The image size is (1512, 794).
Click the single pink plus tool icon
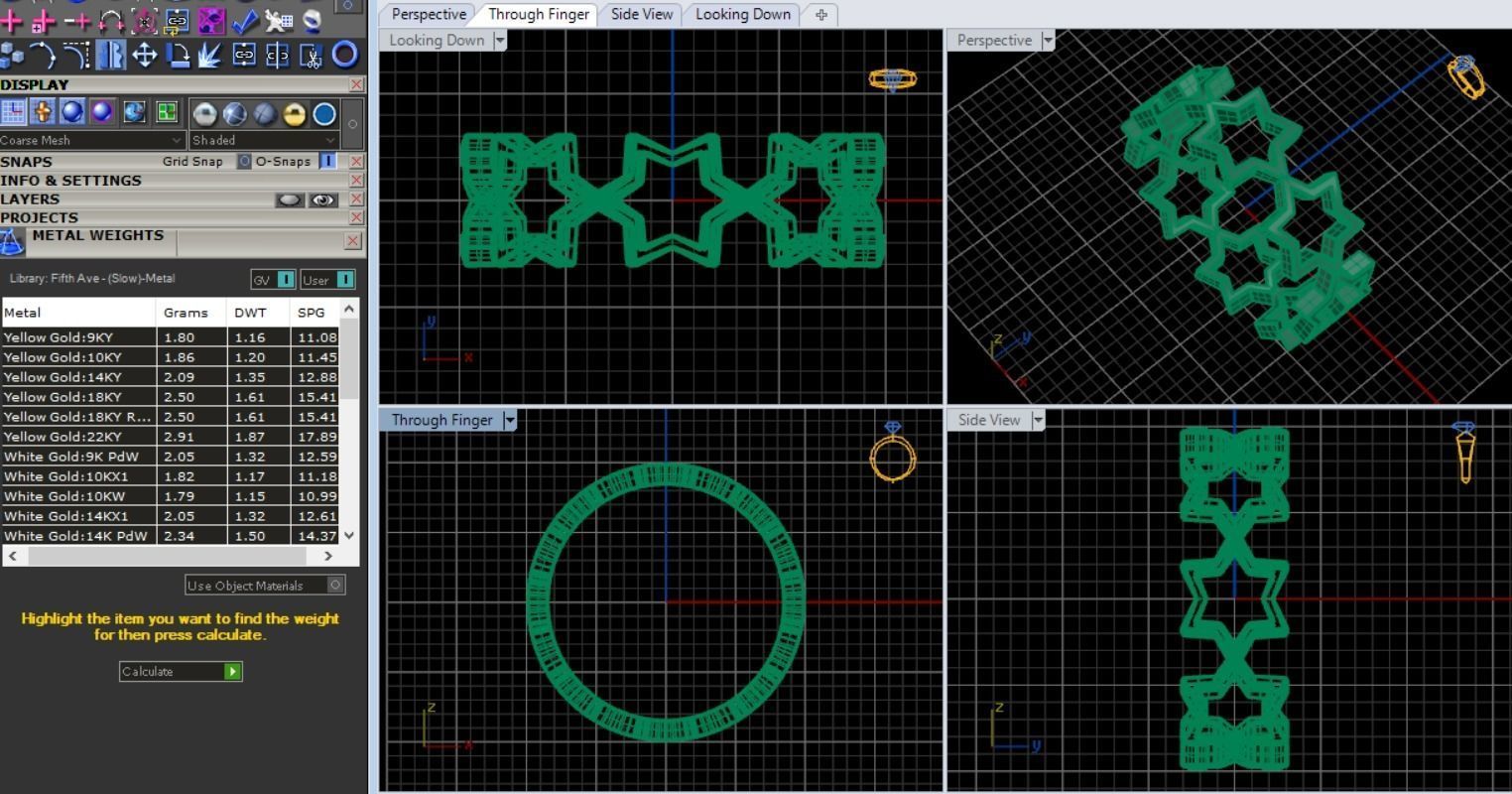[x=12, y=20]
